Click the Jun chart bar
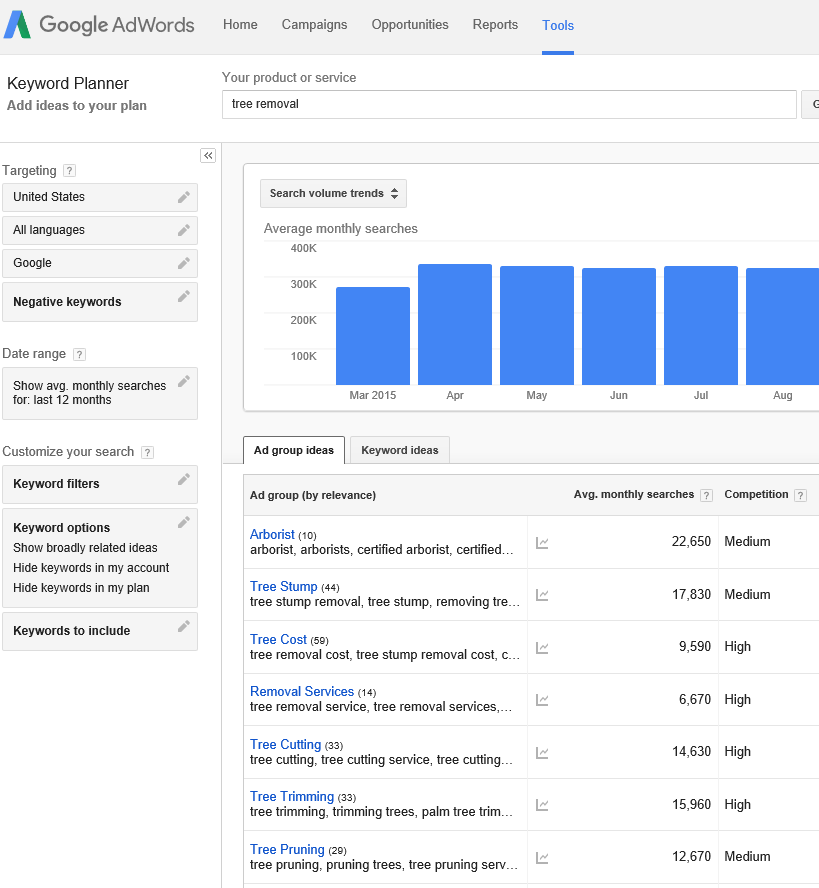819x888 pixels. click(619, 327)
